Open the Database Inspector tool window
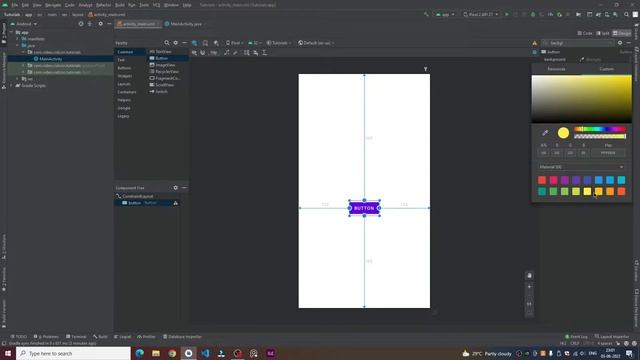 coord(182,337)
